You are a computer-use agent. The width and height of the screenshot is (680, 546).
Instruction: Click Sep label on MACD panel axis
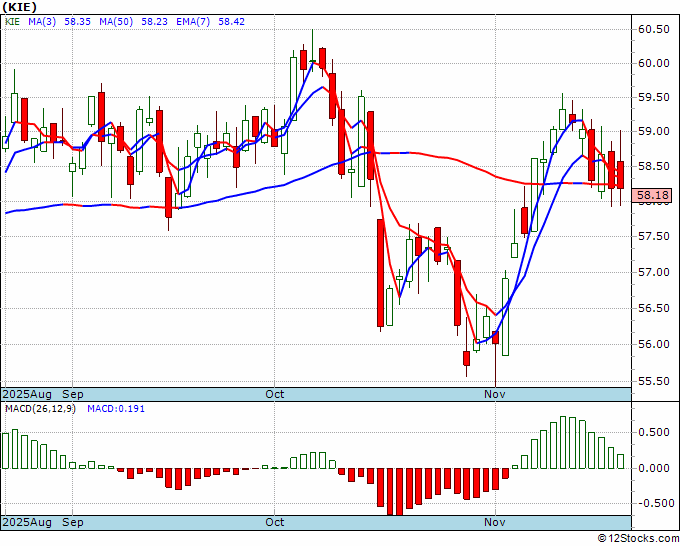[x=73, y=522]
